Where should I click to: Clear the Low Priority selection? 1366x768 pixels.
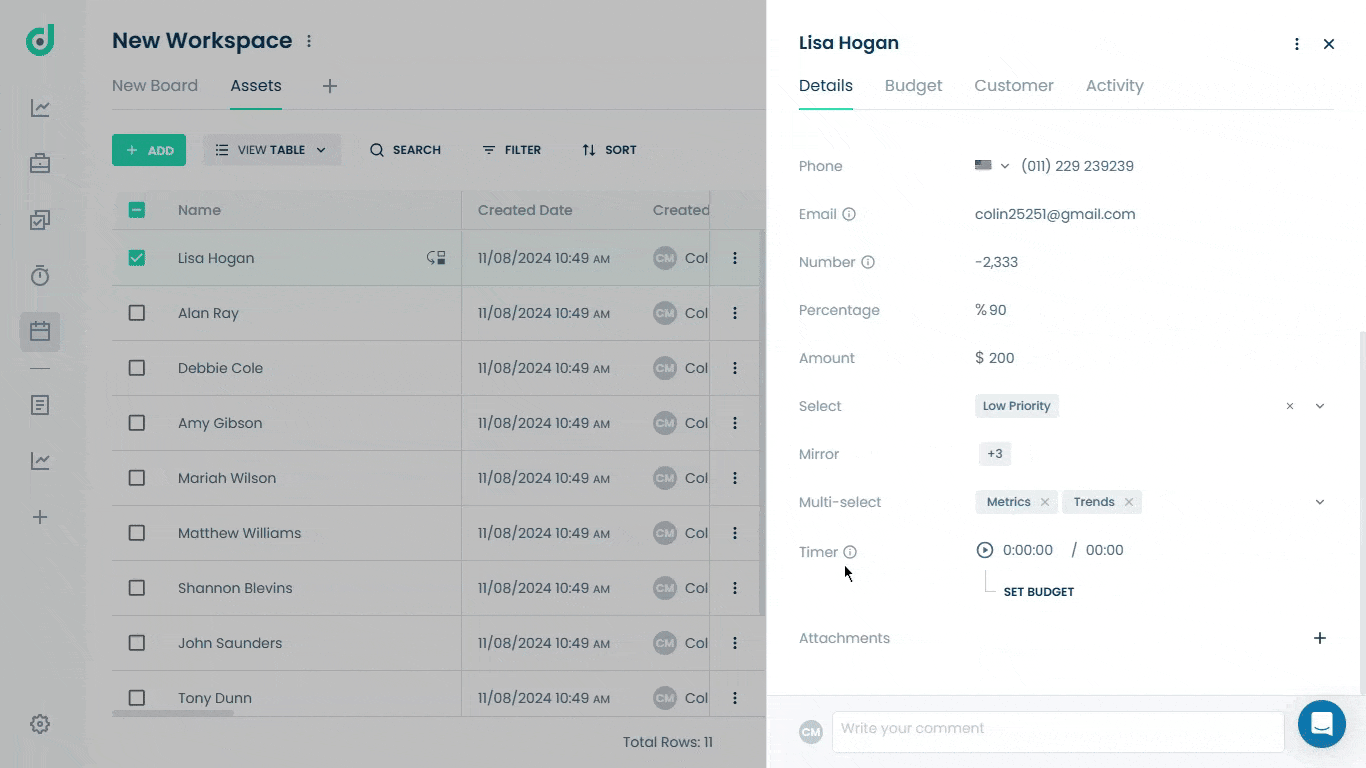(x=1290, y=406)
